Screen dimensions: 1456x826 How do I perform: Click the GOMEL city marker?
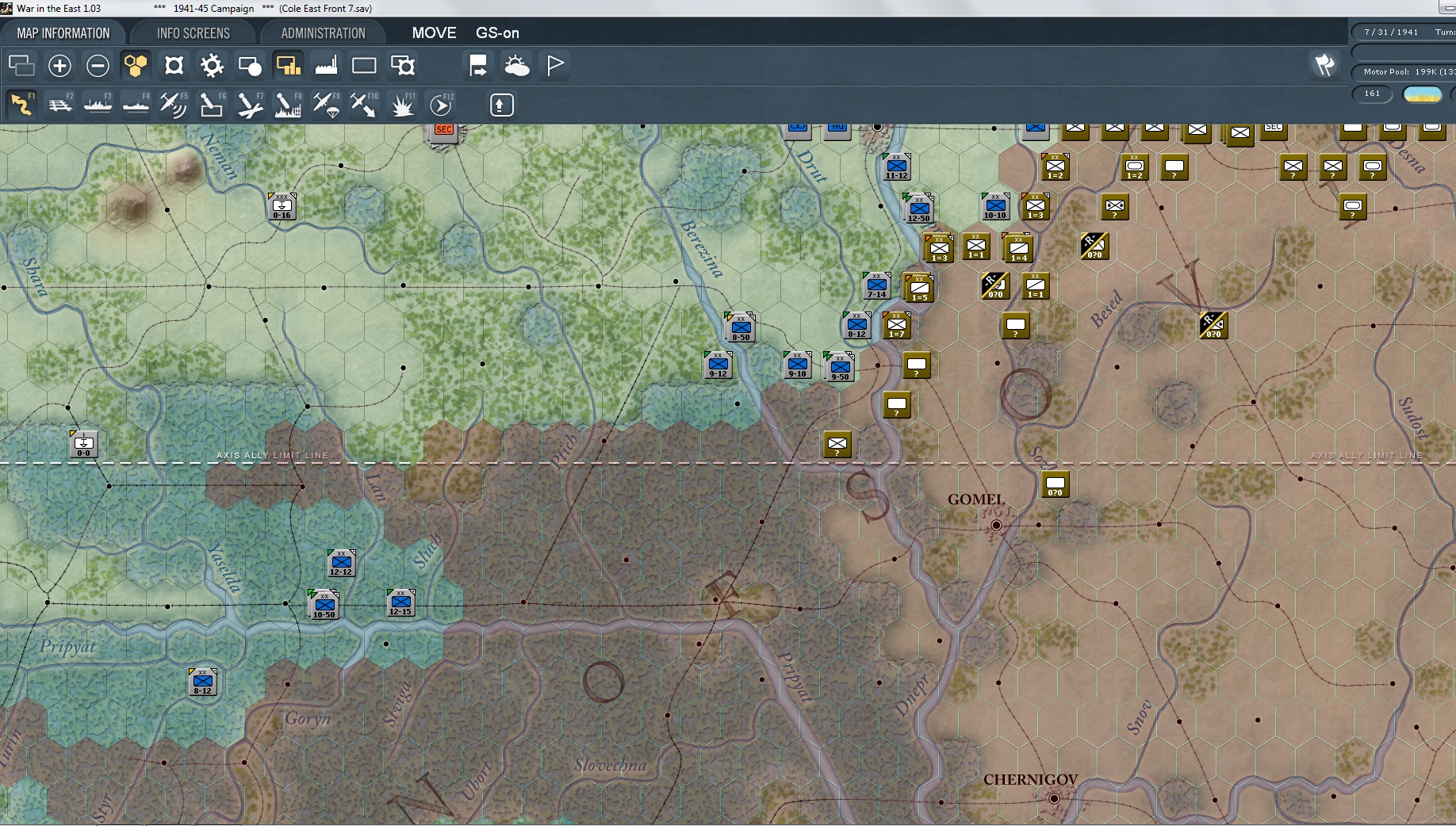click(x=997, y=525)
